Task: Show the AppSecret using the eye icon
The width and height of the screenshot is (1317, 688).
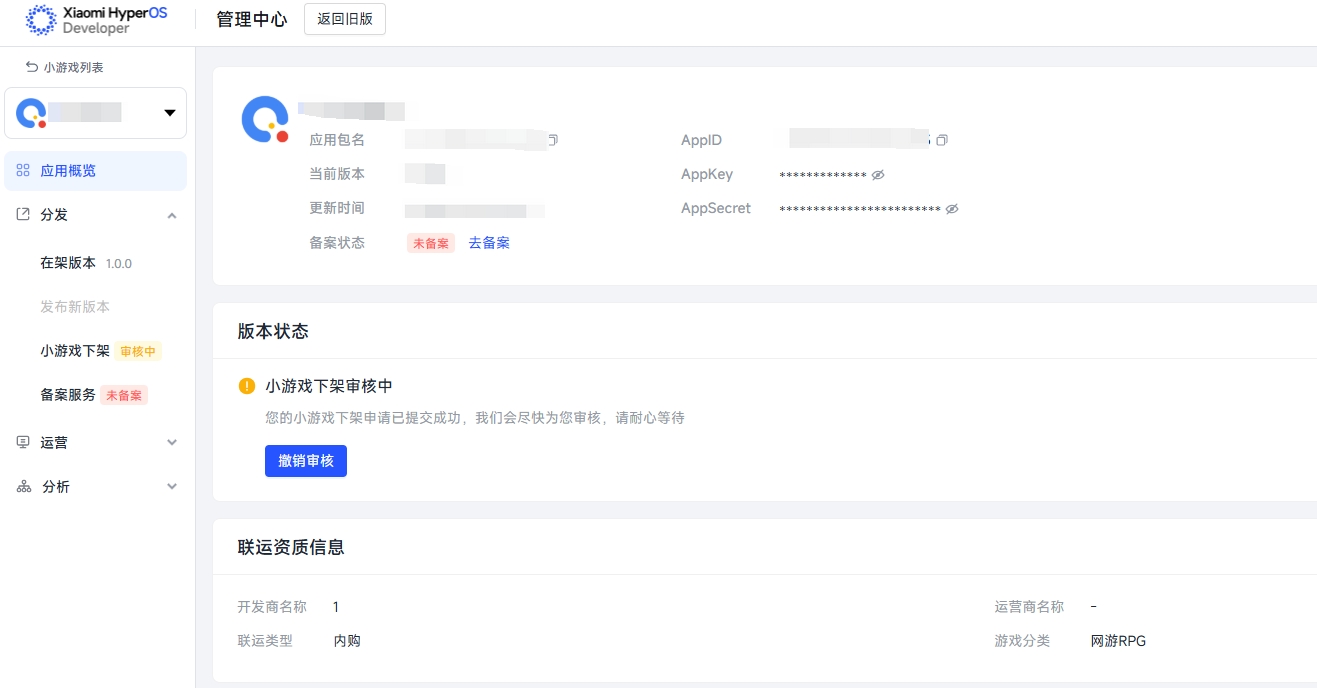Action: [952, 209]
